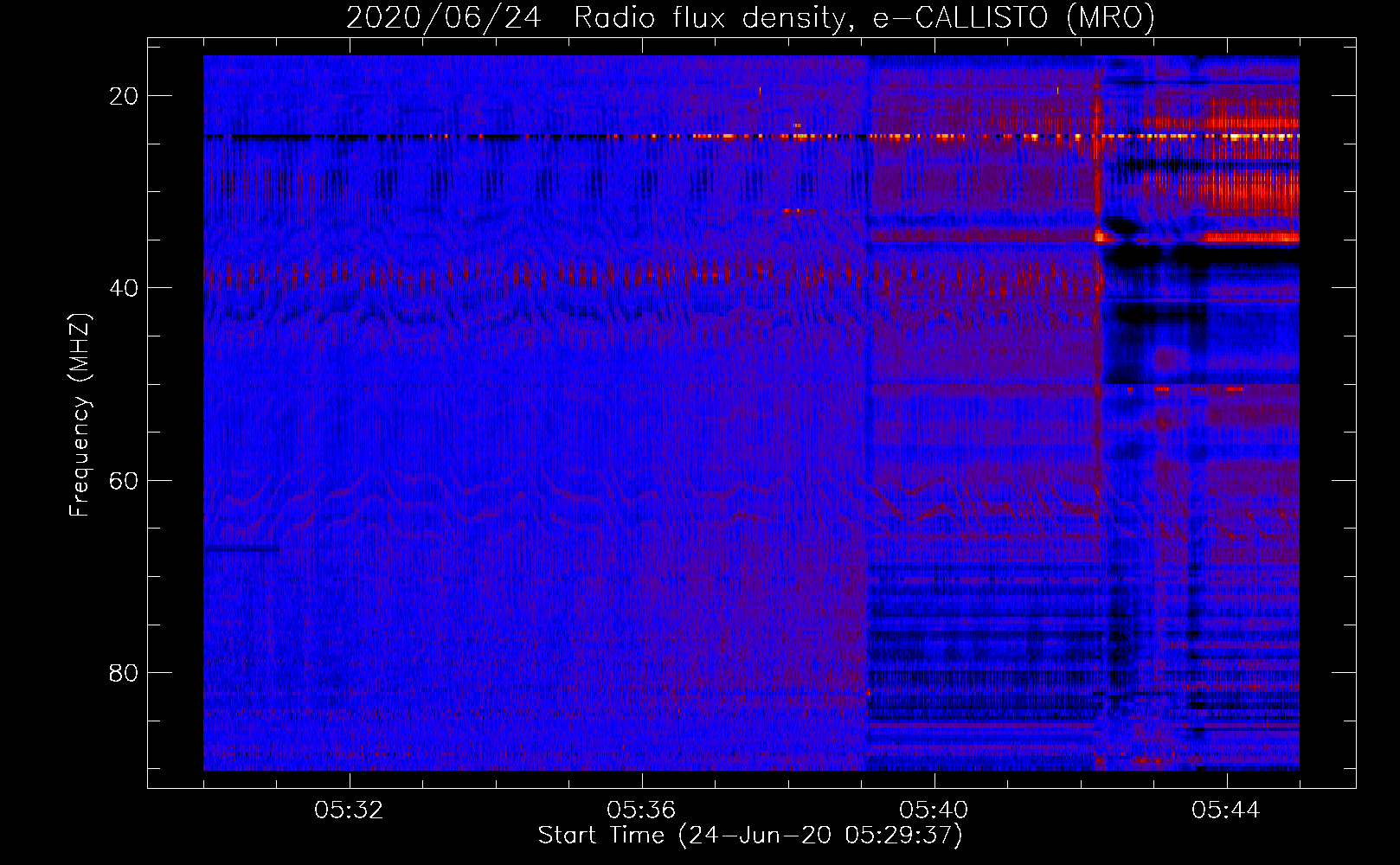Viewport: 1400px width, 865px height.
Task: Click the 05:36 time tick label
Action: coord(641,811)
